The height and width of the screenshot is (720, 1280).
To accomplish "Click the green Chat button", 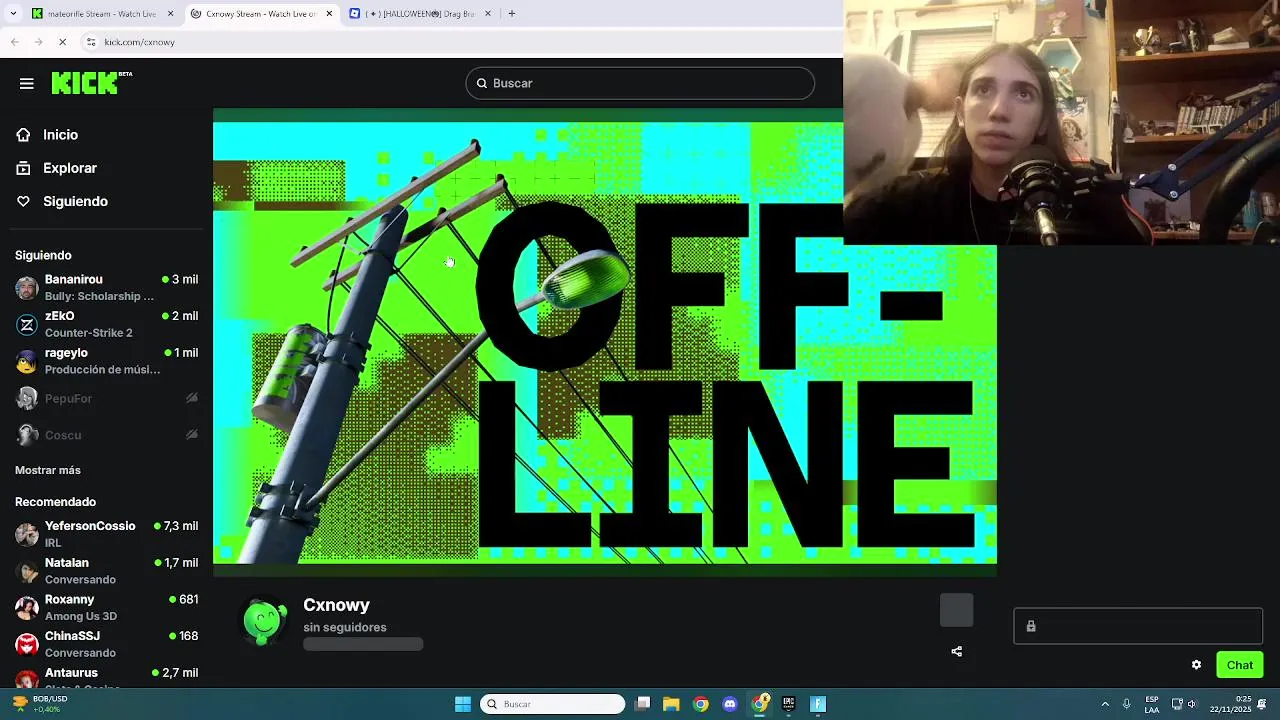I will click(1240, 665).
